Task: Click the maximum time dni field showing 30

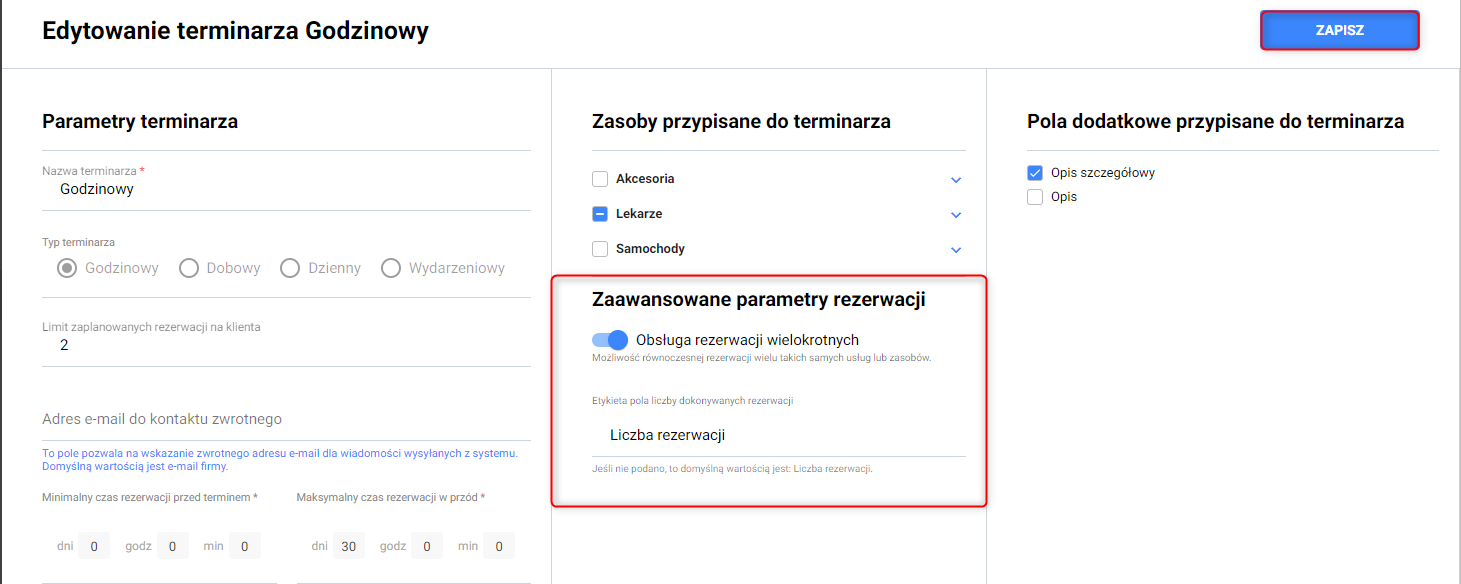Action: pos(349,546)
